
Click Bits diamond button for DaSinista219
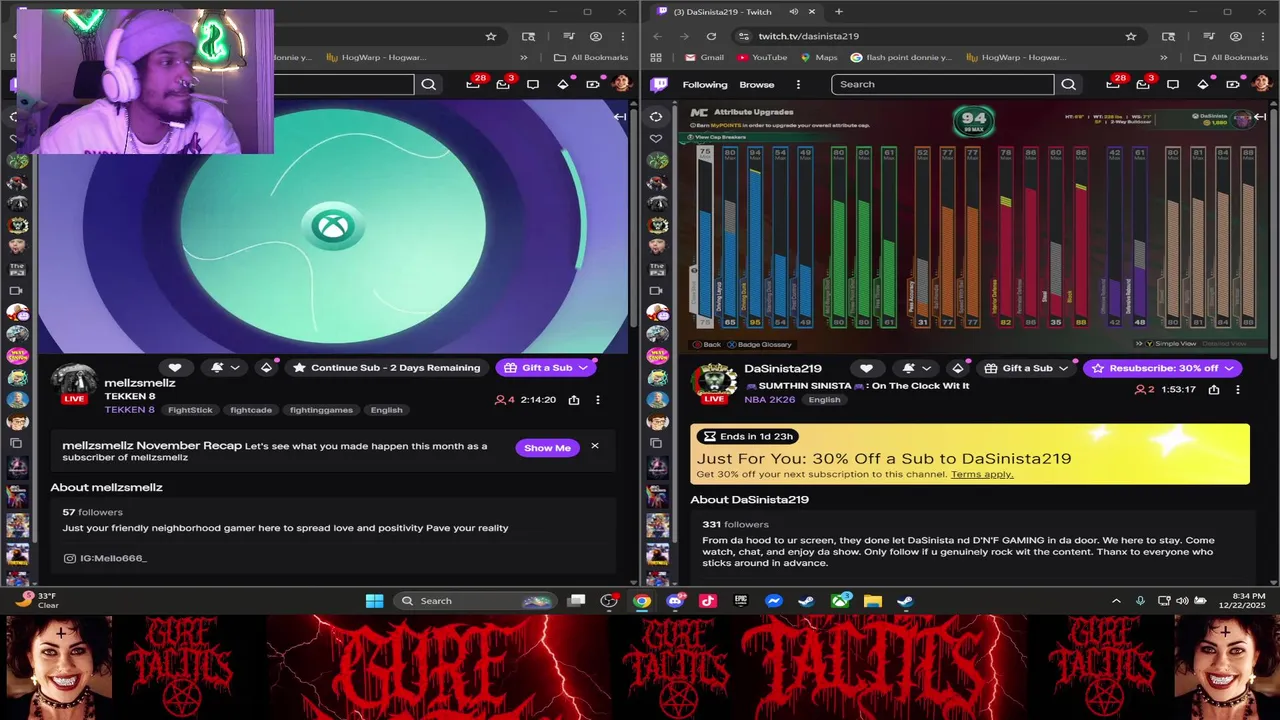point(958,368)
